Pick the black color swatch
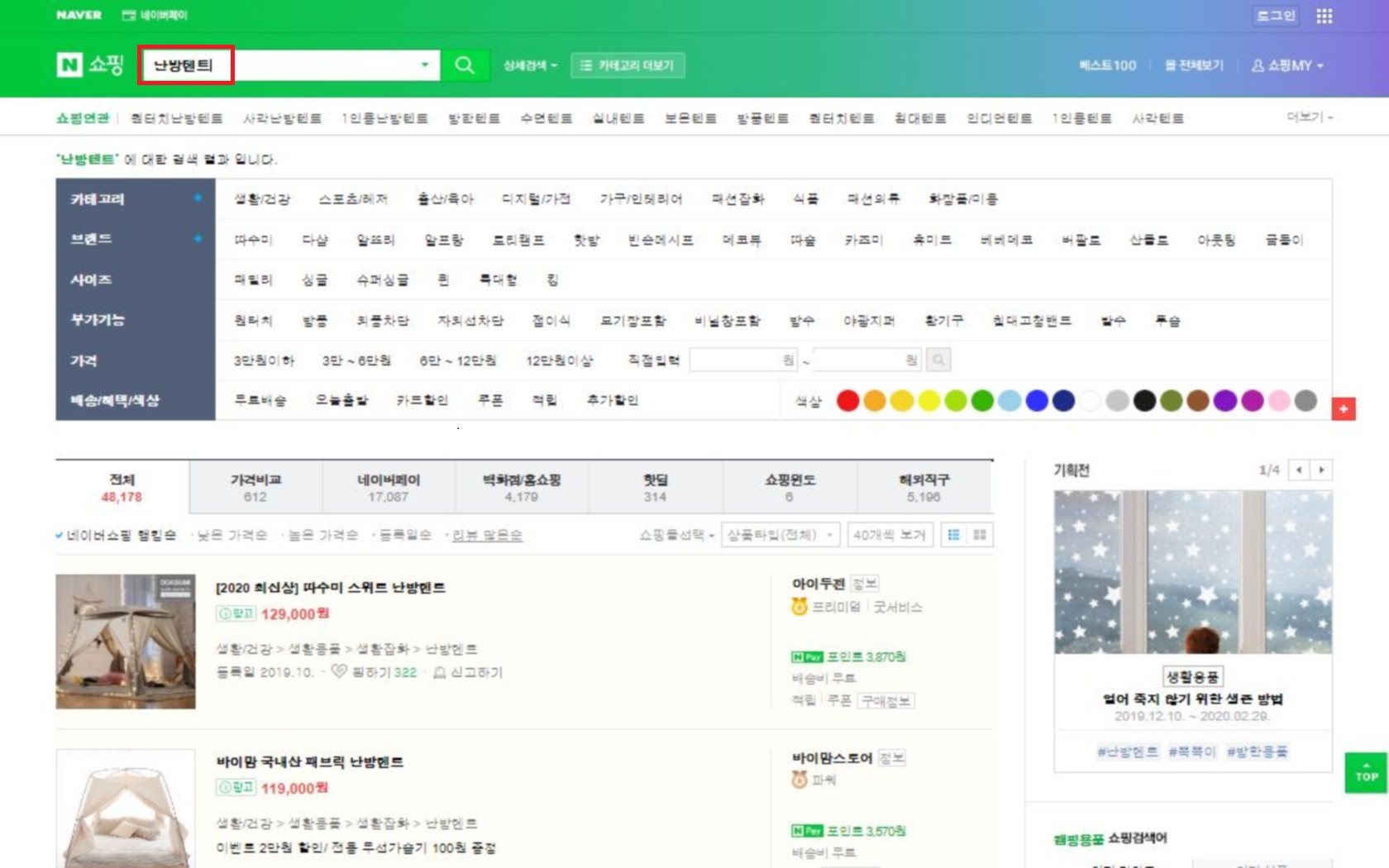The image size is (1389, 868). (1144, 401)
